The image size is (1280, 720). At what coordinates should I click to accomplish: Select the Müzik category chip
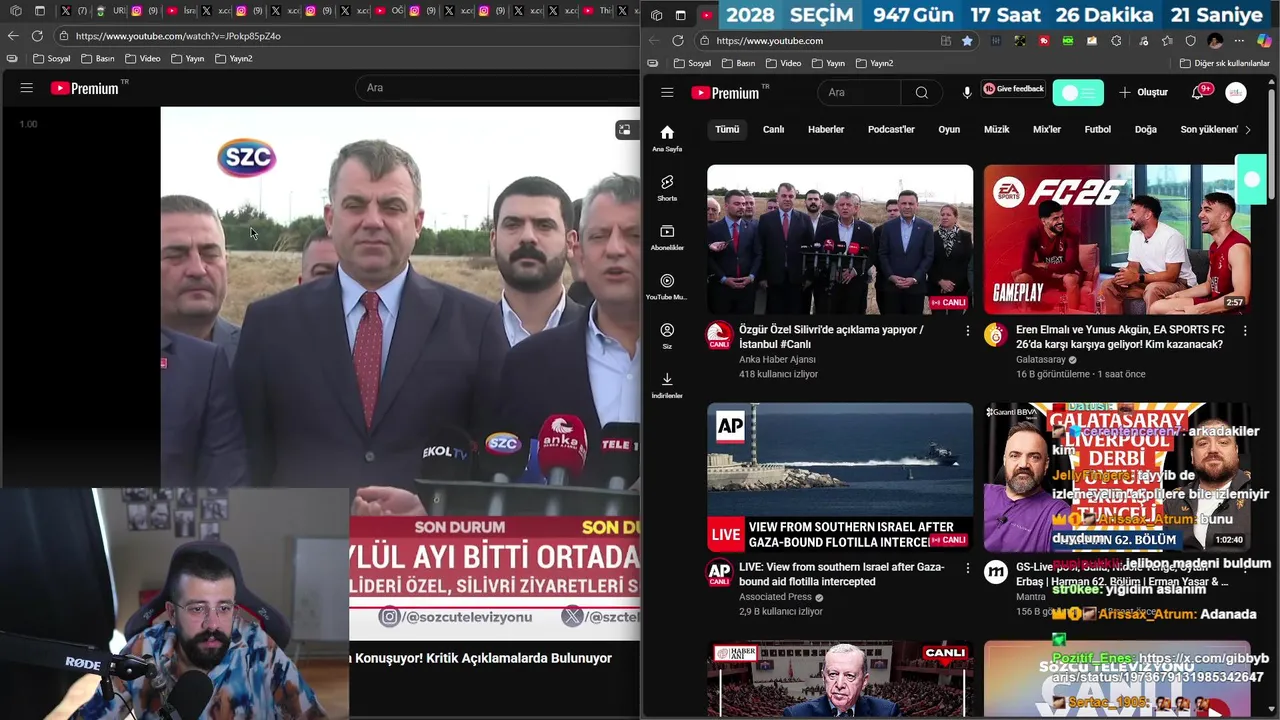click(997, 129)
